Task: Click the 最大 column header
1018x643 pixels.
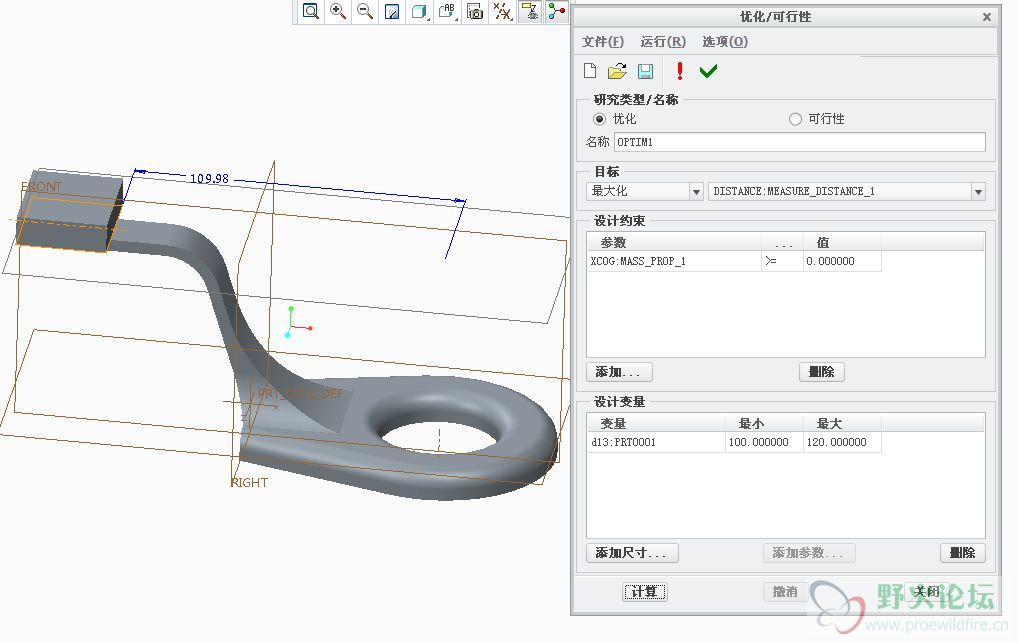Action: (x=842, y=423)
